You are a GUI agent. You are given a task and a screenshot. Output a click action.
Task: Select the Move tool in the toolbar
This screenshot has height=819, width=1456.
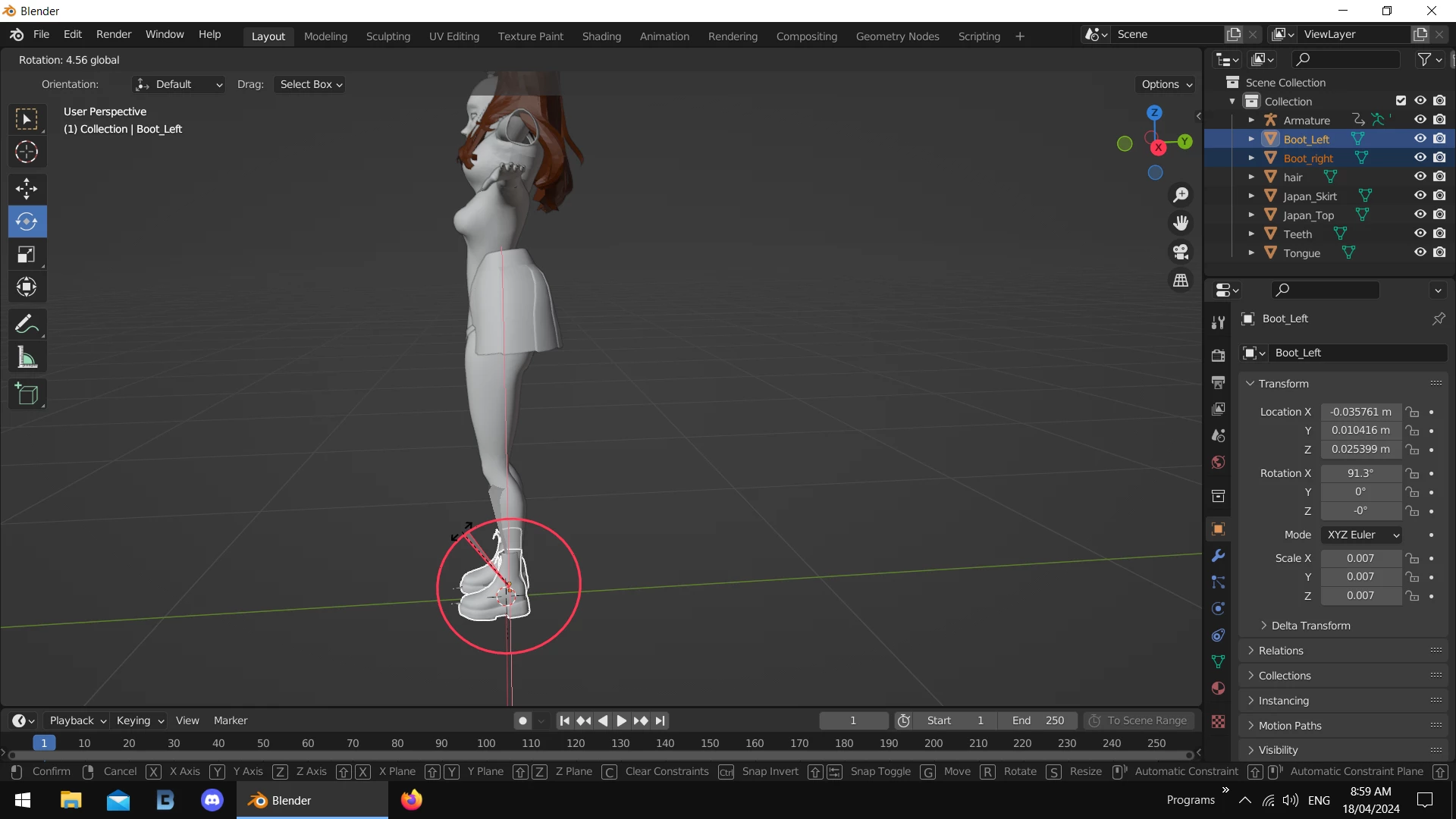[x=27, y=189]
